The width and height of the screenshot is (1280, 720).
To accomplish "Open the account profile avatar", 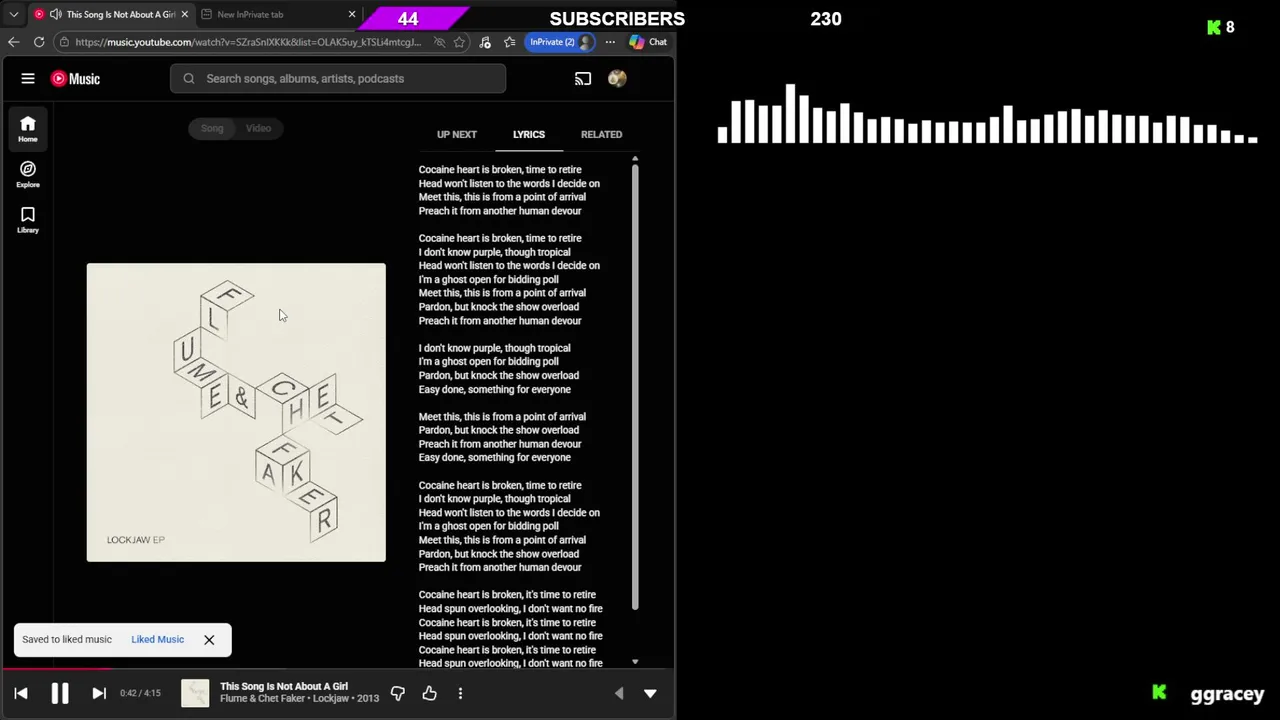I will [617, 79].
